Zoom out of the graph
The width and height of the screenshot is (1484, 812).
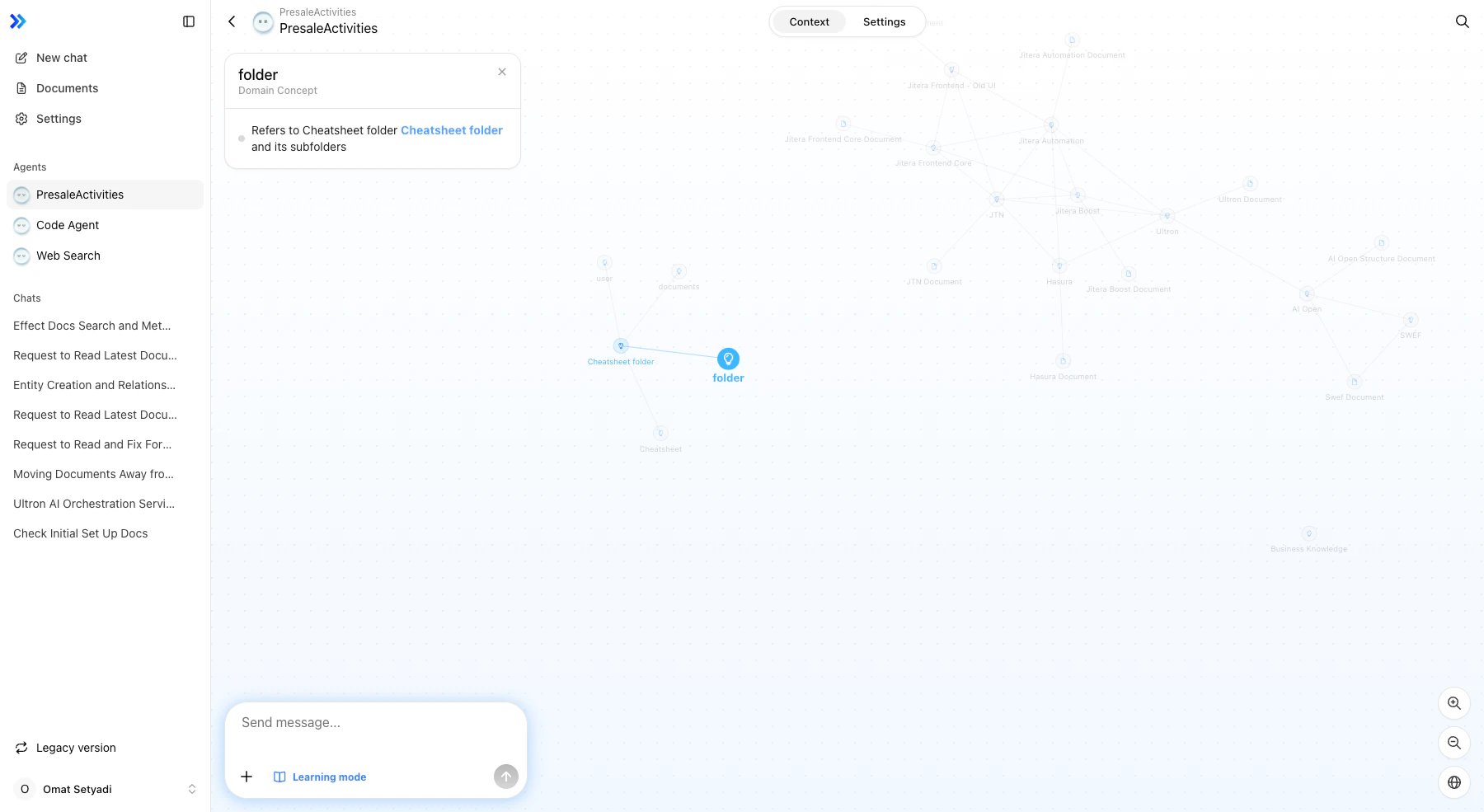(1454, 743)
